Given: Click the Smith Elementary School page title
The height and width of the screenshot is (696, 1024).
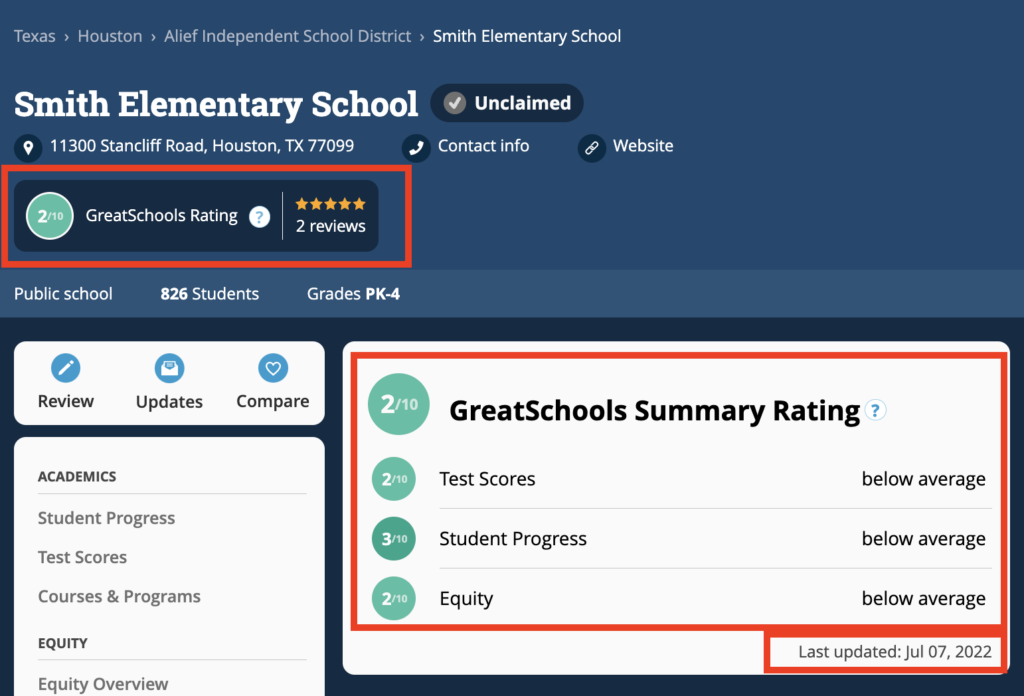Looking at the screenshot, I should [x=216, y=104].
